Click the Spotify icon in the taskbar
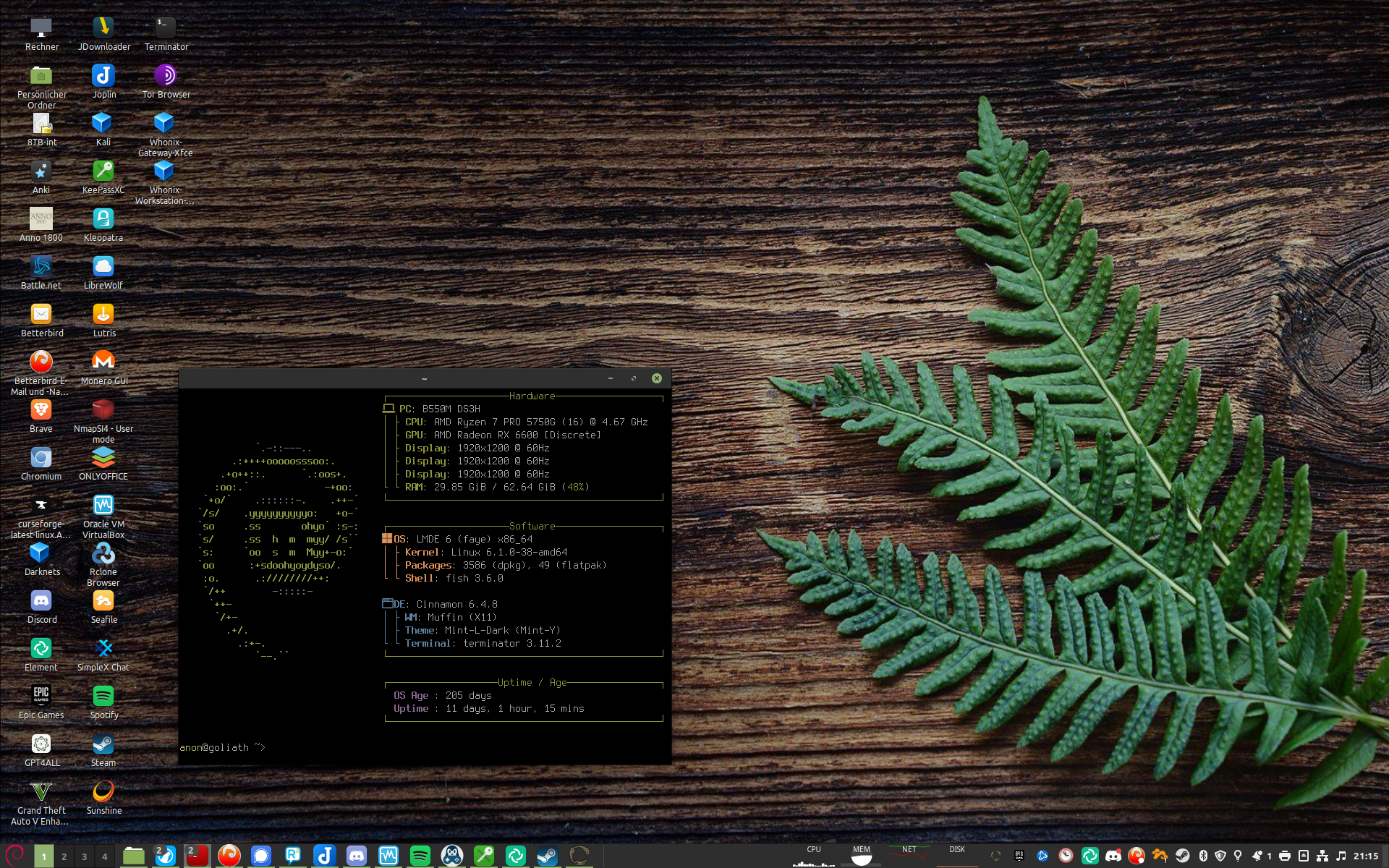1389x868 pixels. pyautogui.click(x=420, y=856)
